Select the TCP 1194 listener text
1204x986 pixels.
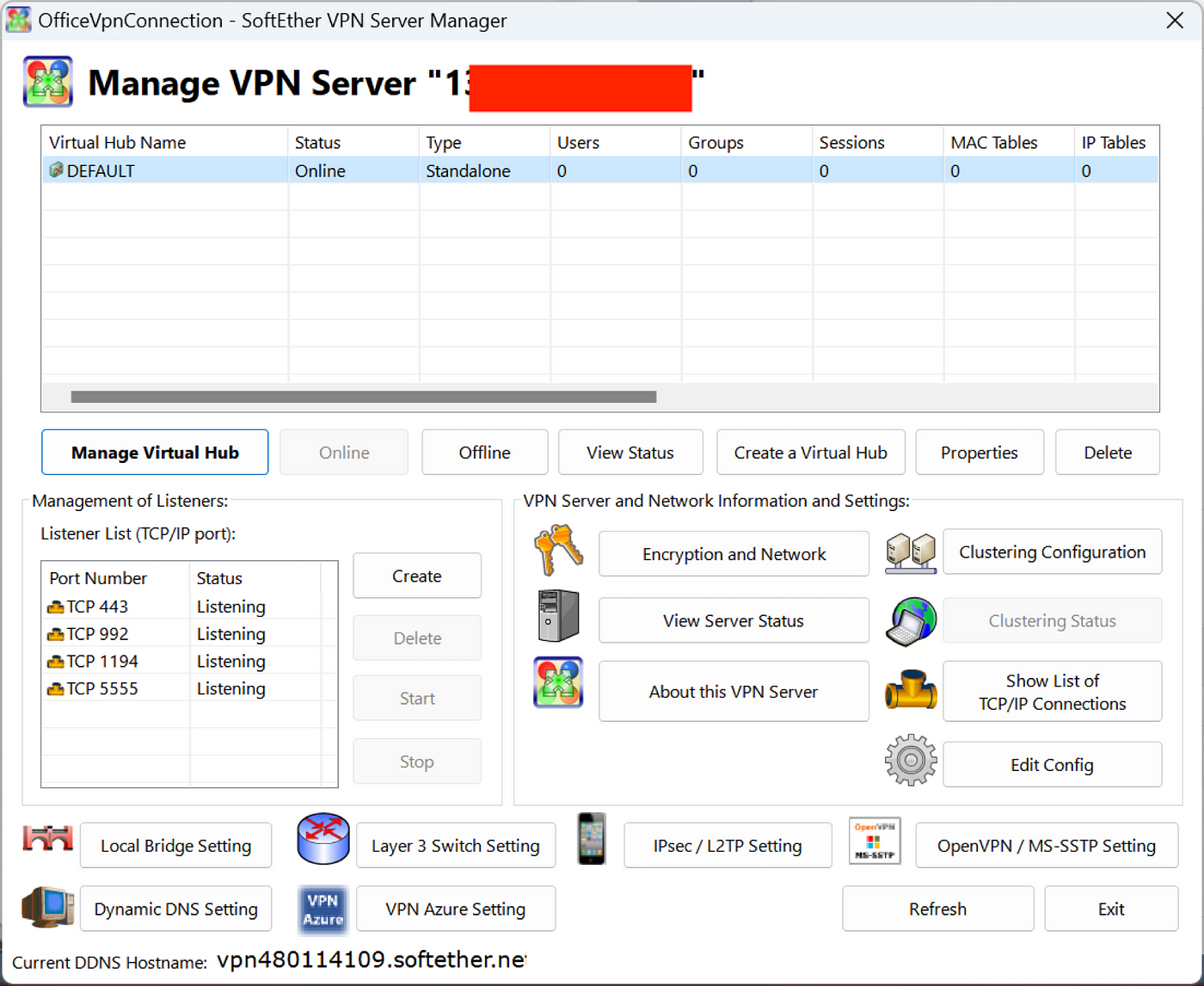[x=102, y=662]
